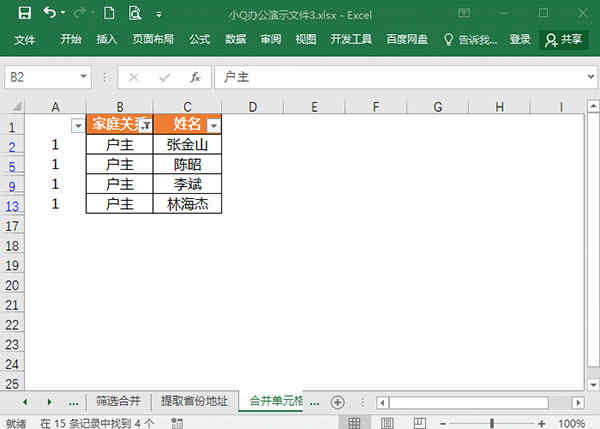The image size is (600, 429).
Task: Open the 姓名 filter dropdown
Action: 214,126
